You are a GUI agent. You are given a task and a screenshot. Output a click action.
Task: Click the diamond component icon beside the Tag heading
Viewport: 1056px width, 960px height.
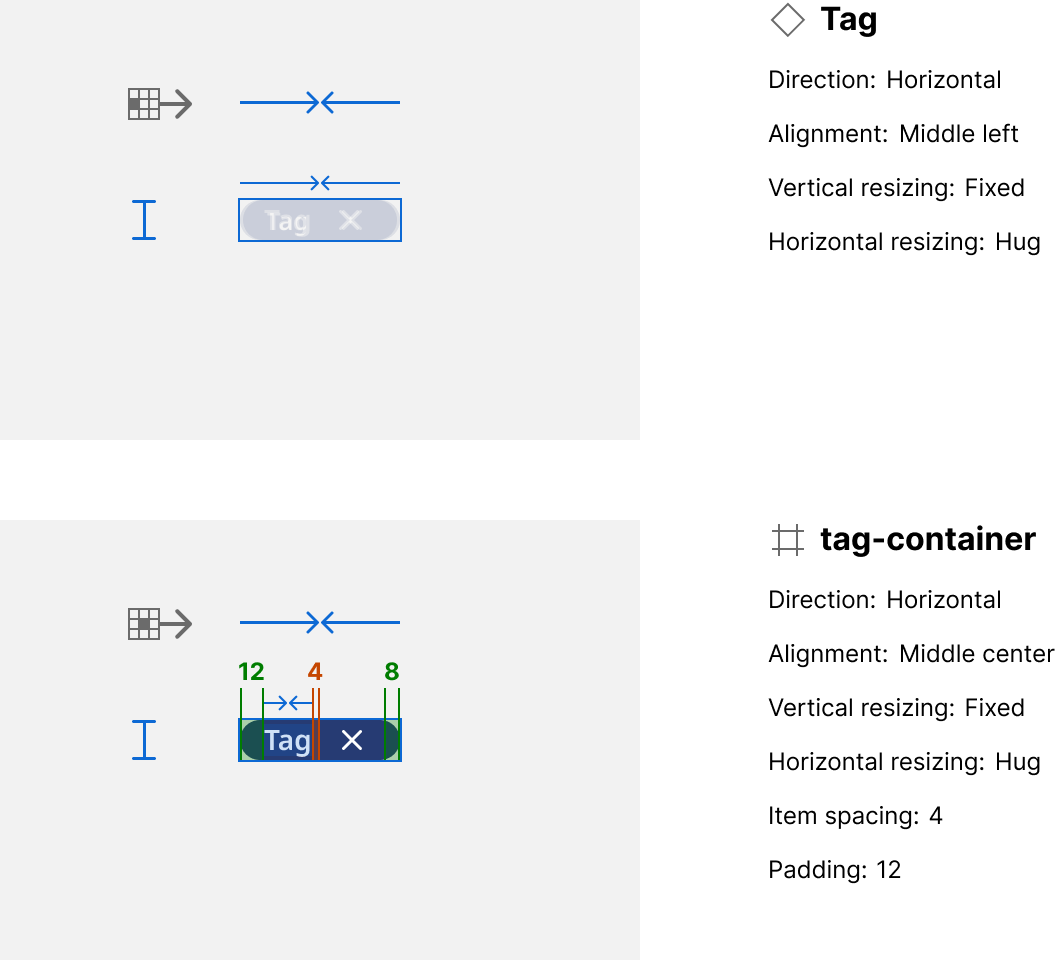(x=788, y=20)
